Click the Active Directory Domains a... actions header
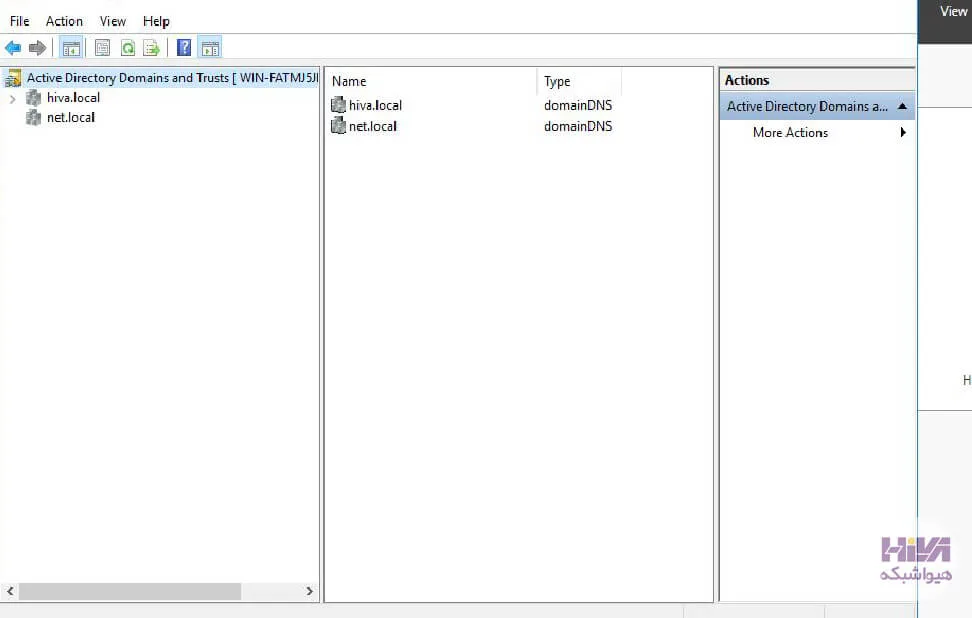972x618 pixels. coord(817,106)
